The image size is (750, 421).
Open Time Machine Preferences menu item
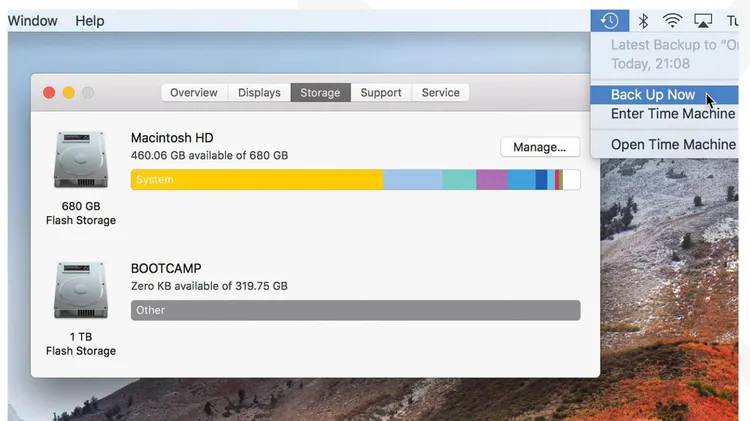(x=672, y=144)
